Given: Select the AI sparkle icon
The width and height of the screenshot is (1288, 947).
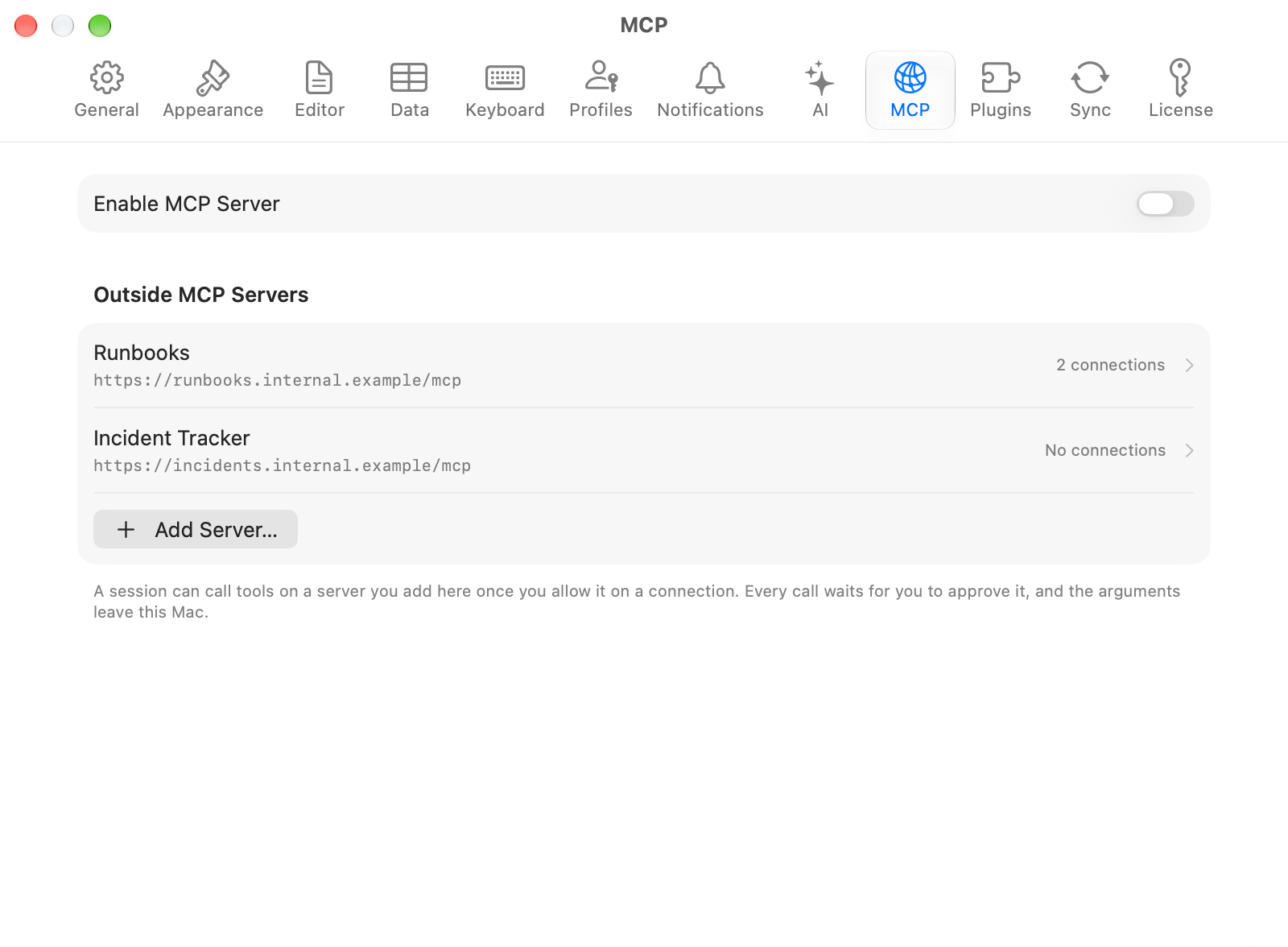Looking at the screenshot, I should pyautogui.click(x=819, y=78).
